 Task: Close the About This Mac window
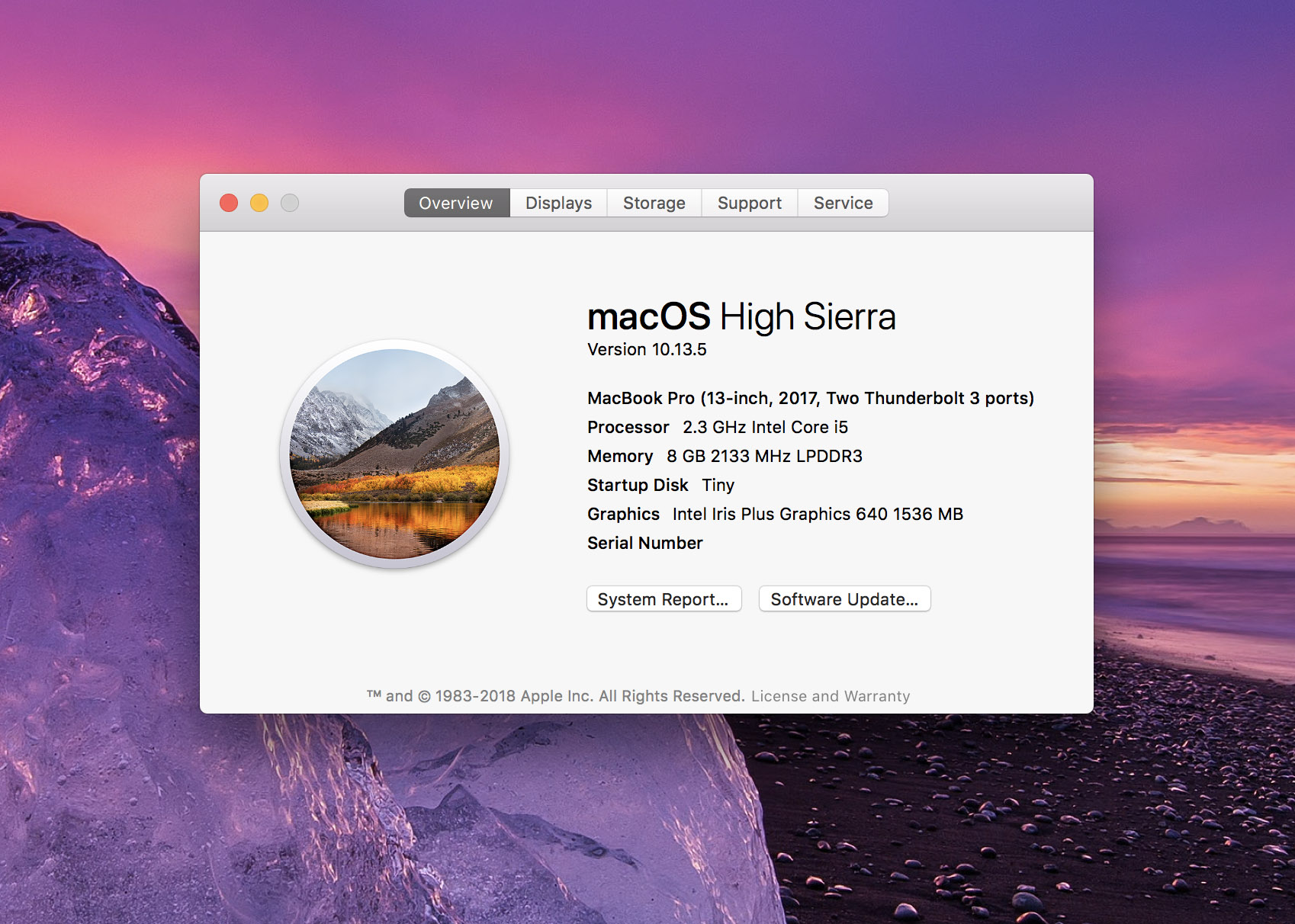pos(229,203)
